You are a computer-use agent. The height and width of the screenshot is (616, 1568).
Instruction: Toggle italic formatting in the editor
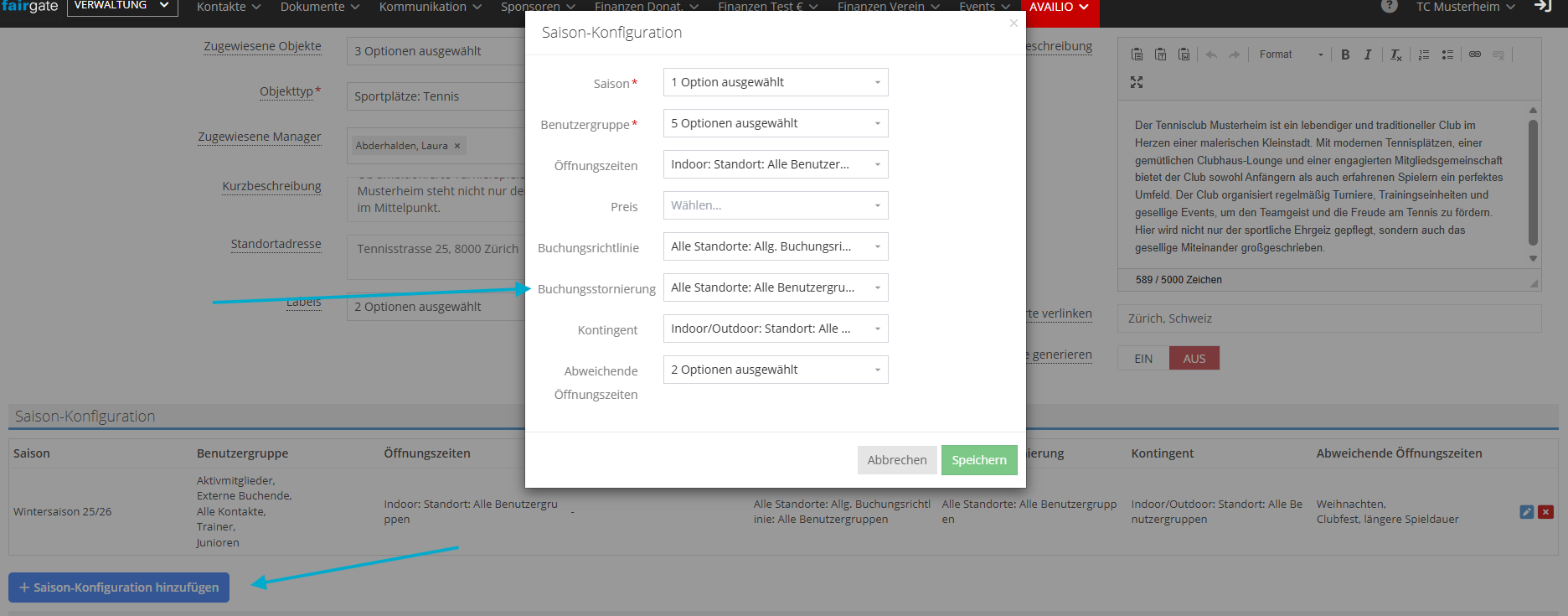(x=1368, y=54)
